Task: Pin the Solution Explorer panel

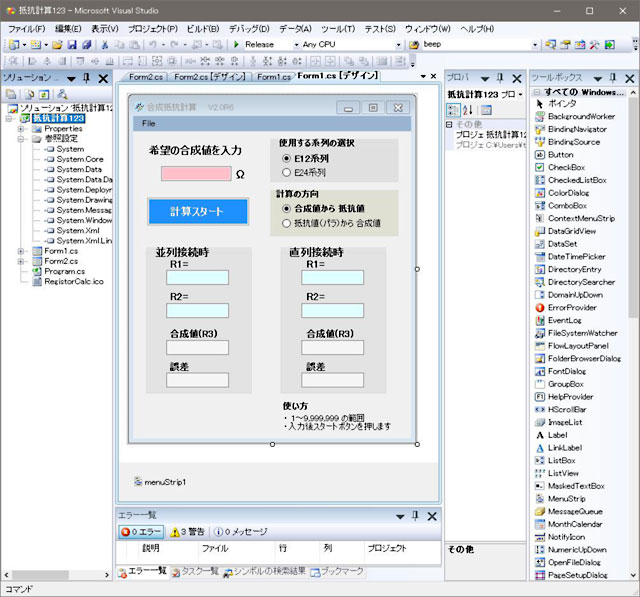Action: point(87,78)
